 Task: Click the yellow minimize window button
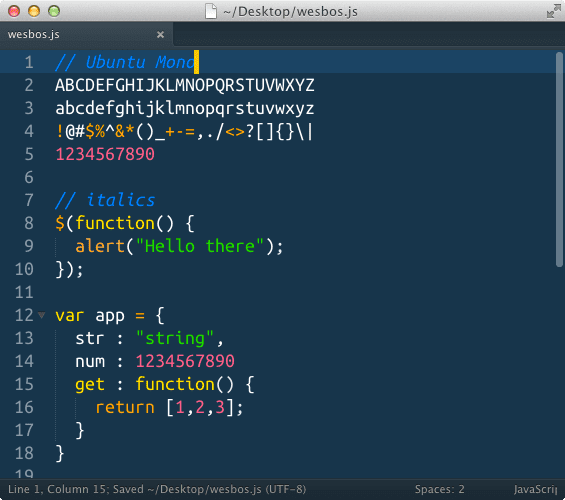(x=34, y=11)
